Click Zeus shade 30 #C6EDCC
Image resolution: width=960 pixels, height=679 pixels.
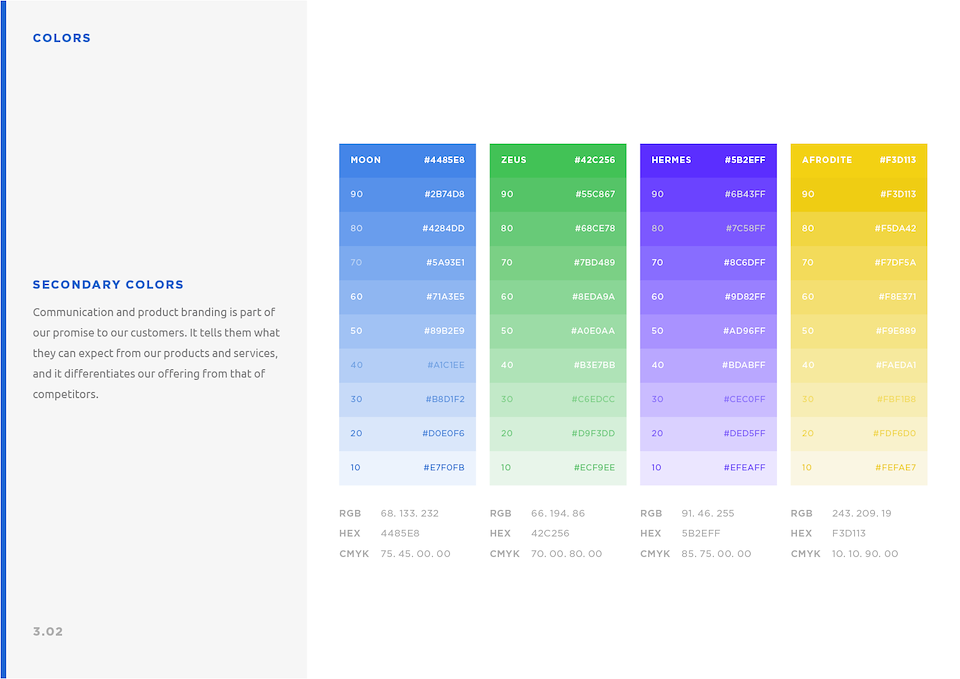tap(558, 399)
